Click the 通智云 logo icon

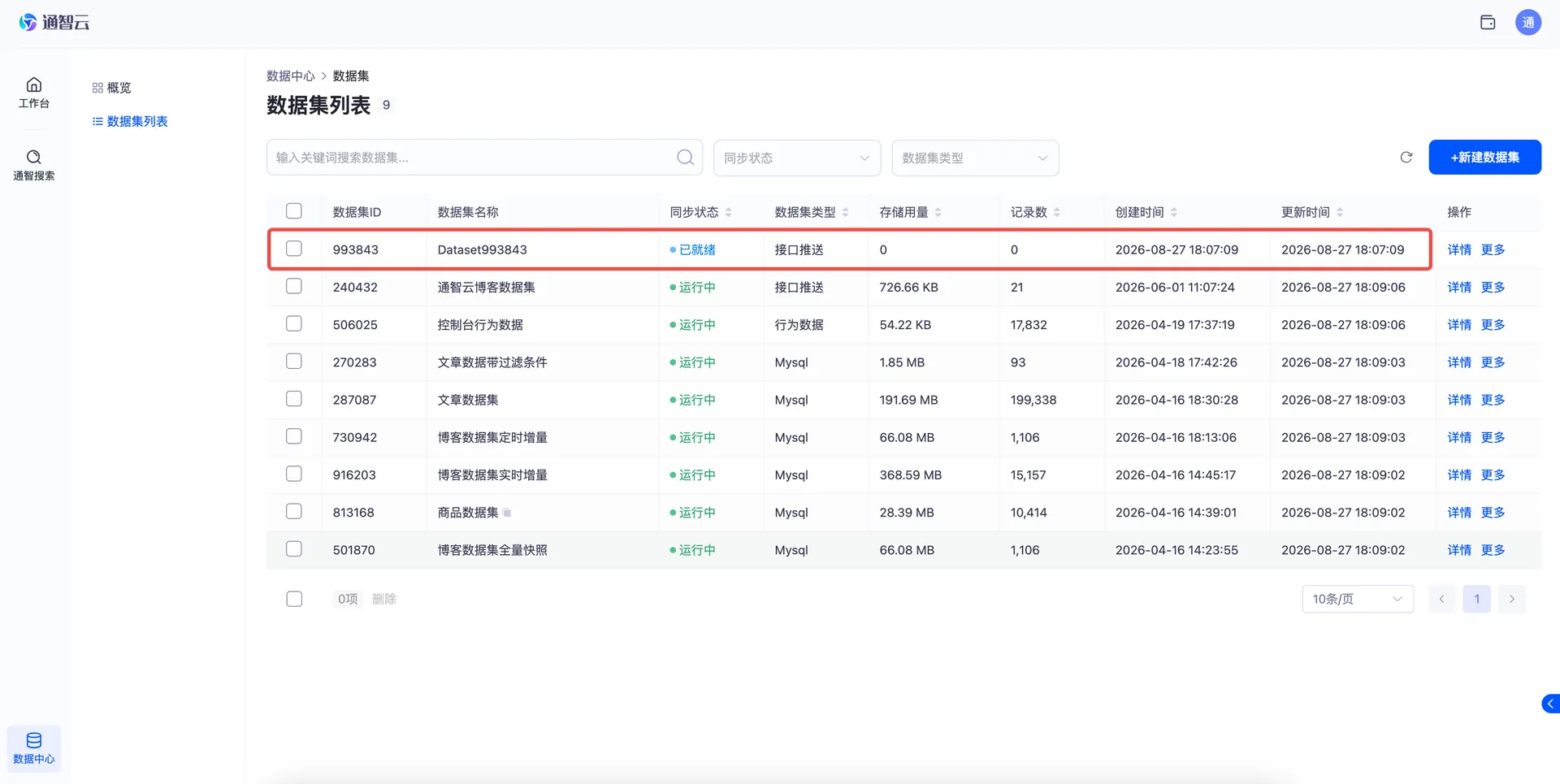(28, 23)
